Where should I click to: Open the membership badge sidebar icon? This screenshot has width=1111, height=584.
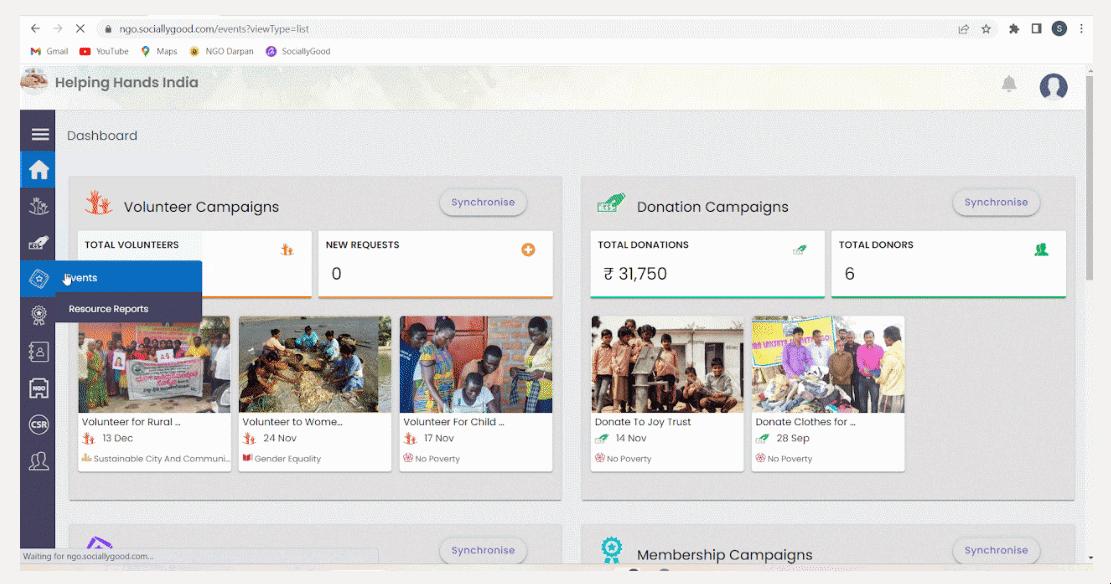coord(38,315)
